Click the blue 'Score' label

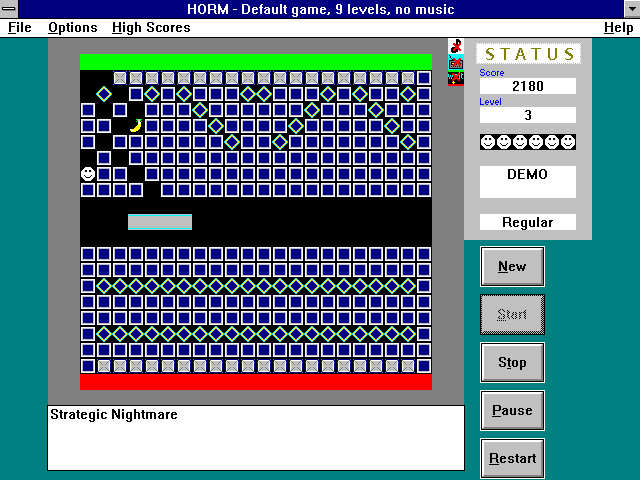(x=492, y=73)
